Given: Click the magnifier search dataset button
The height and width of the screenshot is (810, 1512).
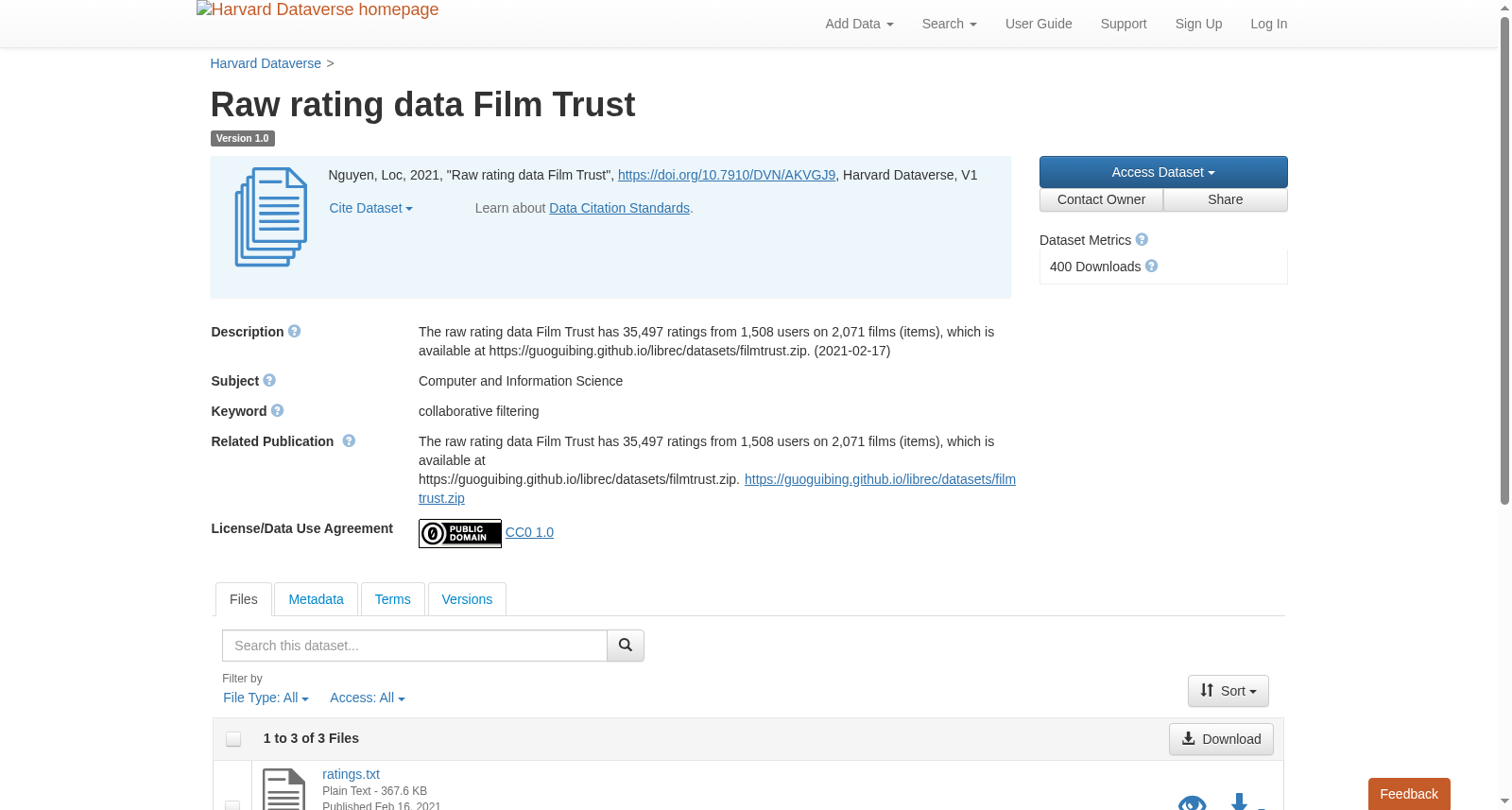Looking at the screenshot, I should (x=626, y=646).
